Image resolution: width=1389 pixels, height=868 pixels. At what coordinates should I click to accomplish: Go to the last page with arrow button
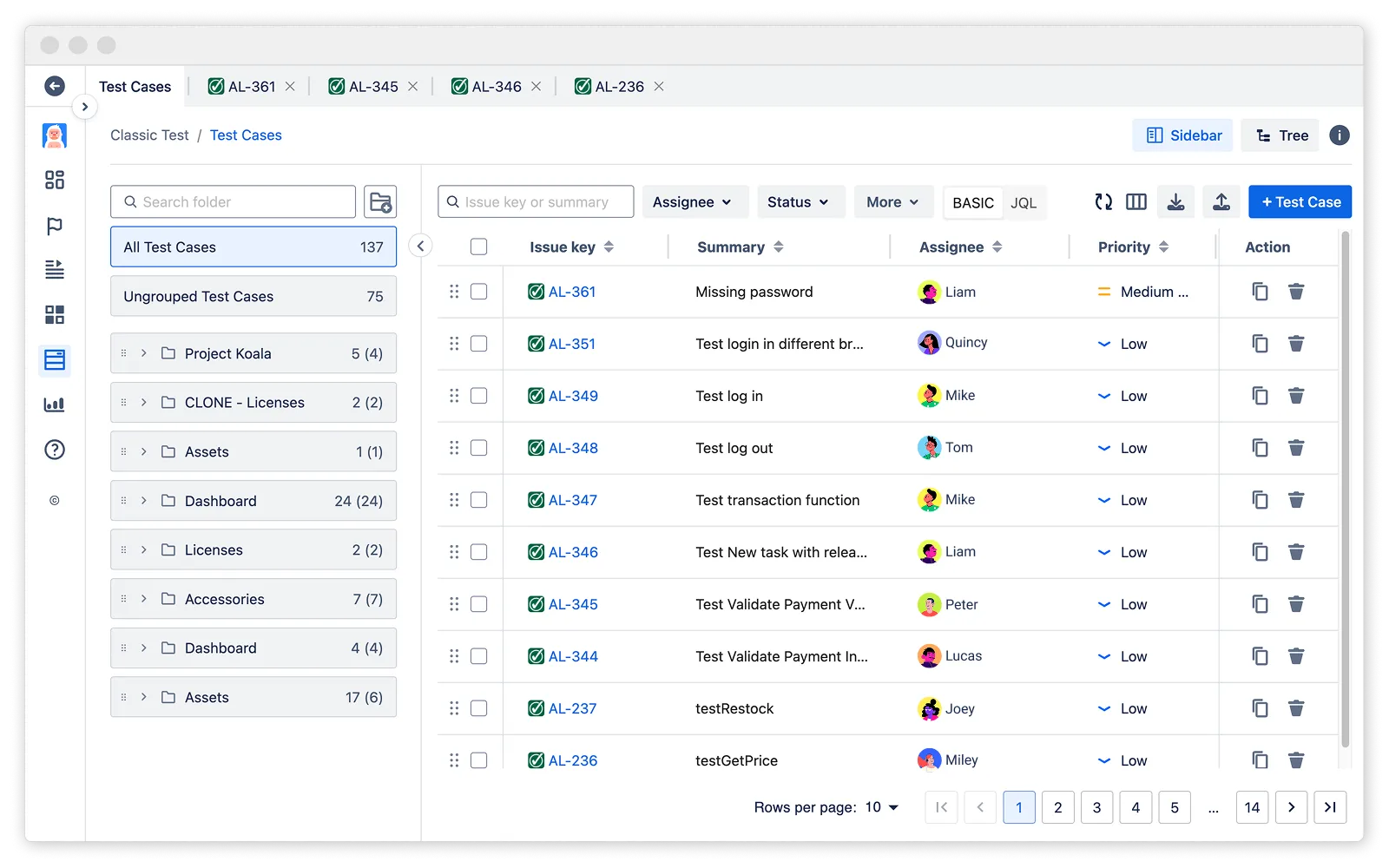(x=1330, y=807)
